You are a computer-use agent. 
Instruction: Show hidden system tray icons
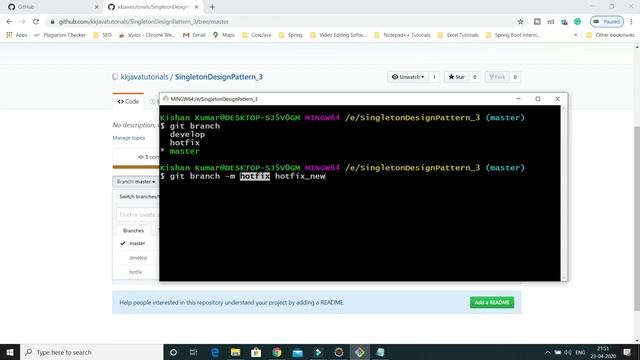click(x=547, y=352)
